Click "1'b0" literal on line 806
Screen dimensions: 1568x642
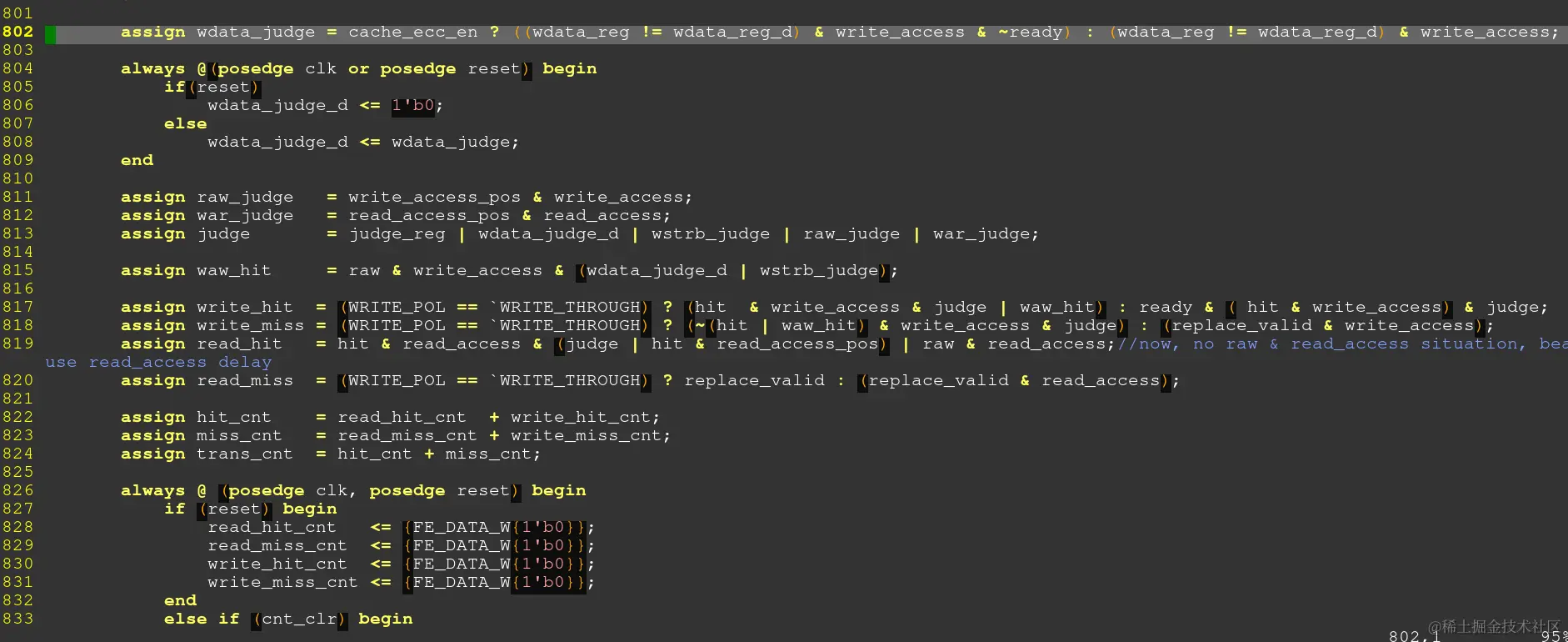(413, 105)
